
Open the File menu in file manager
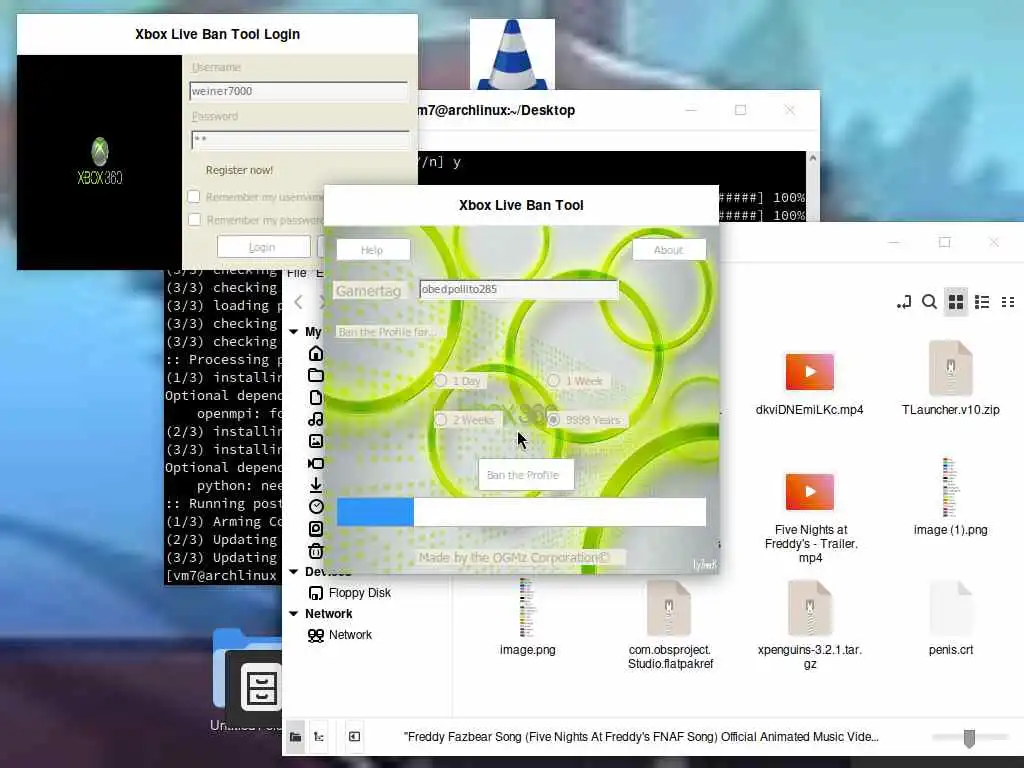296,273
